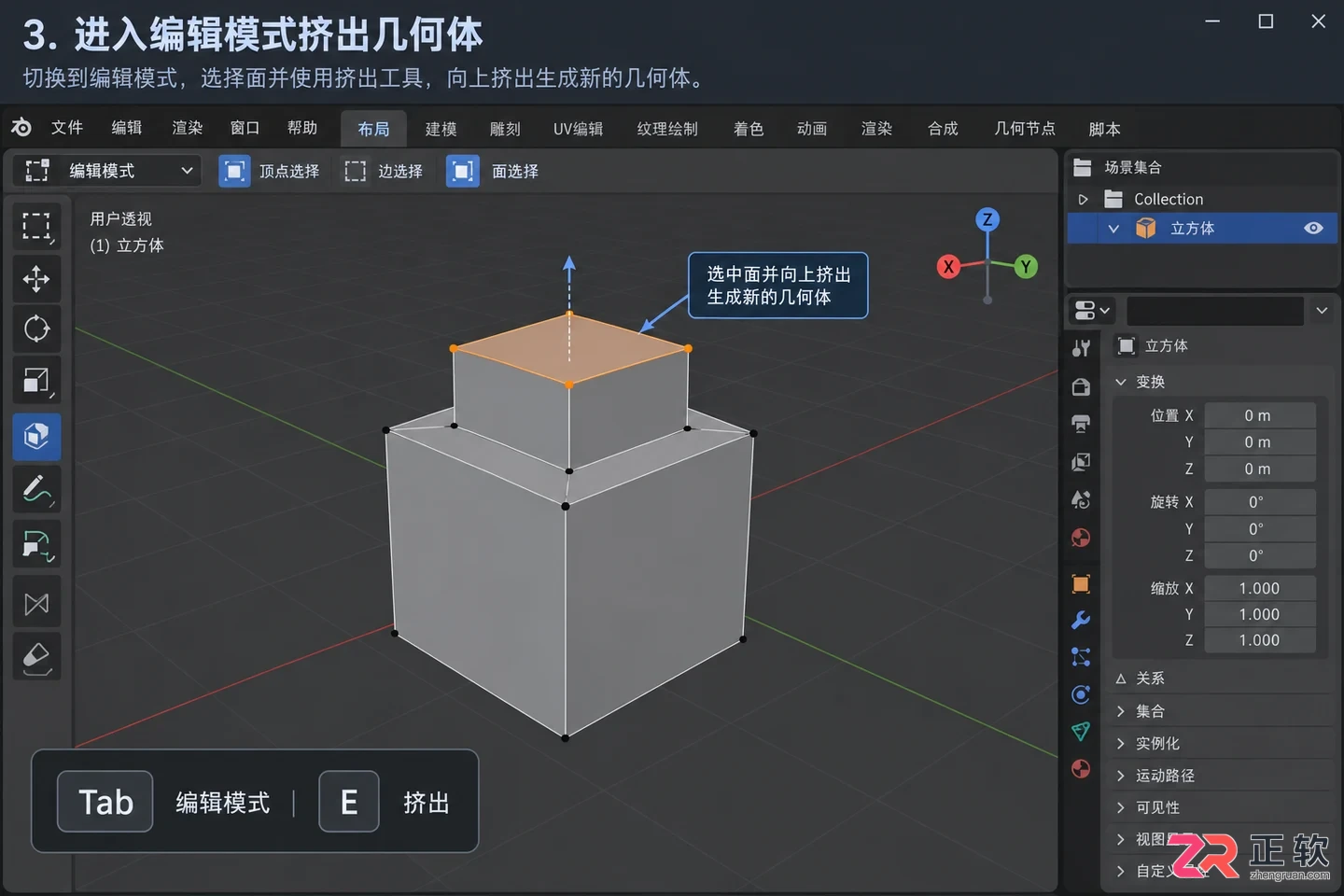Open the Material tab at the bottom of properties tabs
Screen dimensions: 1344x896
(1081, 769)
